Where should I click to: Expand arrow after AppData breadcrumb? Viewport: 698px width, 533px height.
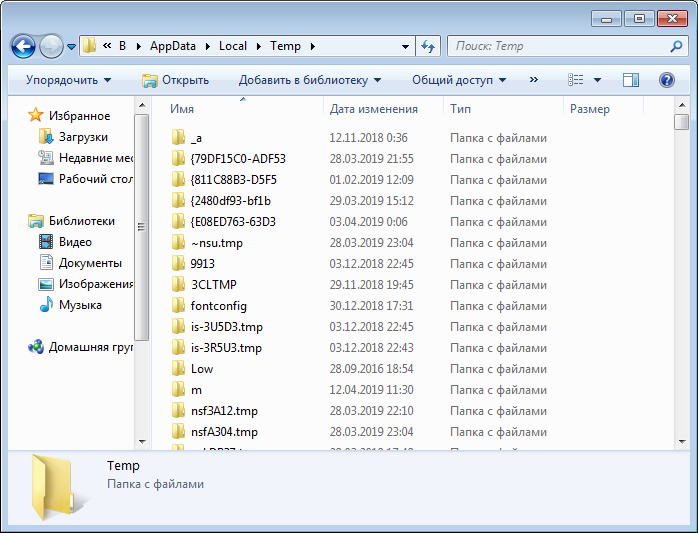tap(207, 46)
